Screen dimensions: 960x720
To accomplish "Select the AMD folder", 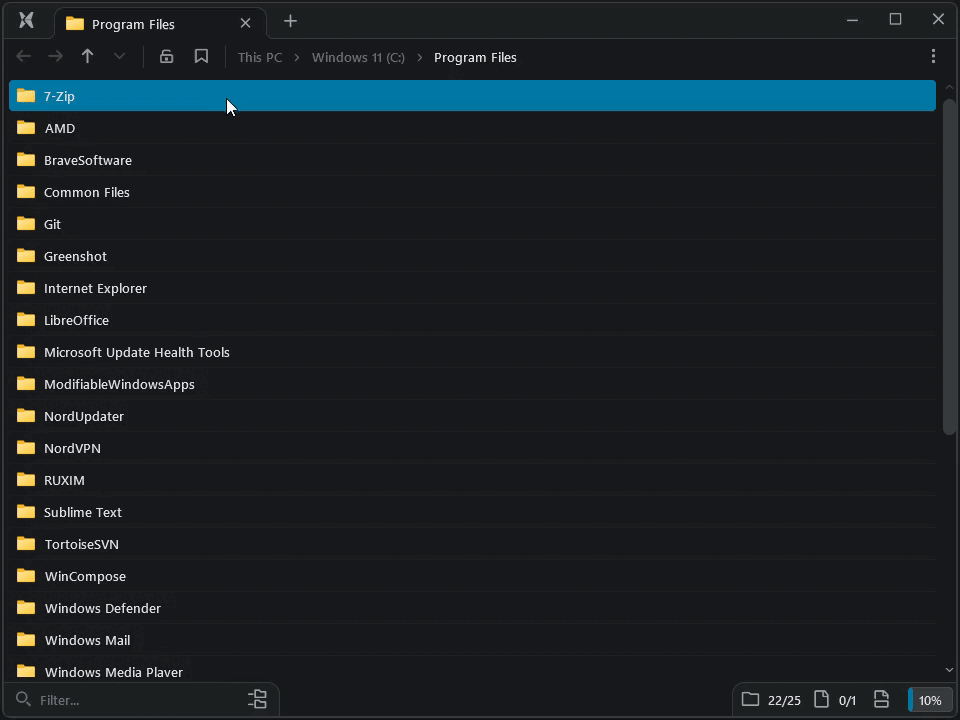I will (x=472, y=128).
